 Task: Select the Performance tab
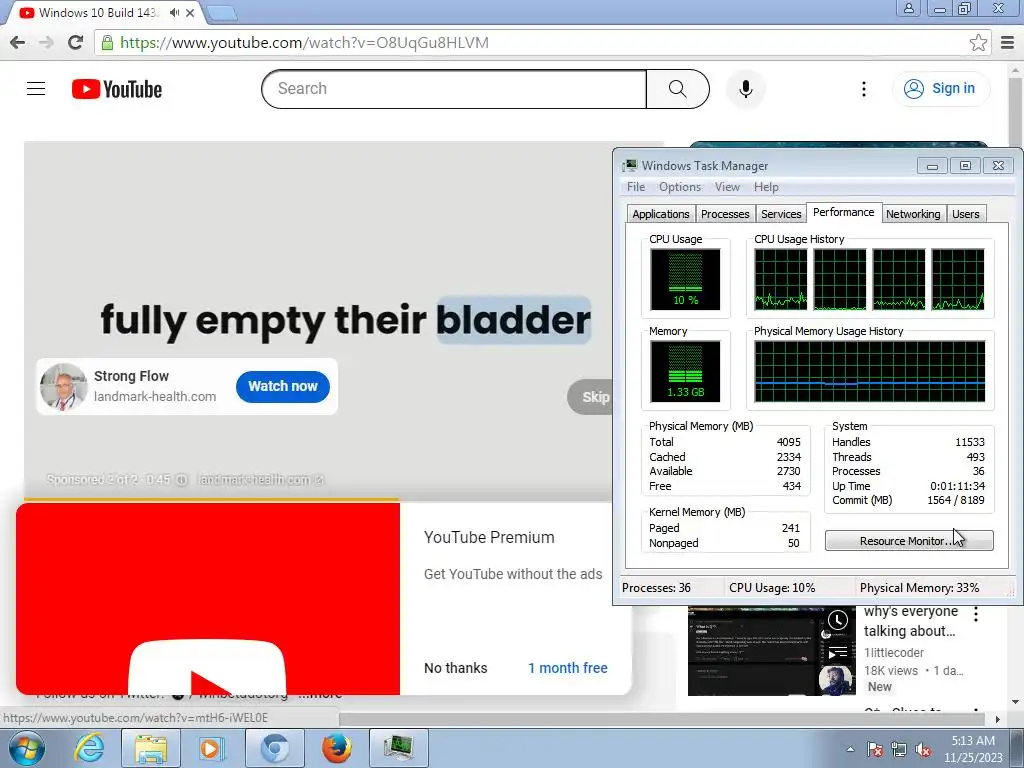point(843,212)
